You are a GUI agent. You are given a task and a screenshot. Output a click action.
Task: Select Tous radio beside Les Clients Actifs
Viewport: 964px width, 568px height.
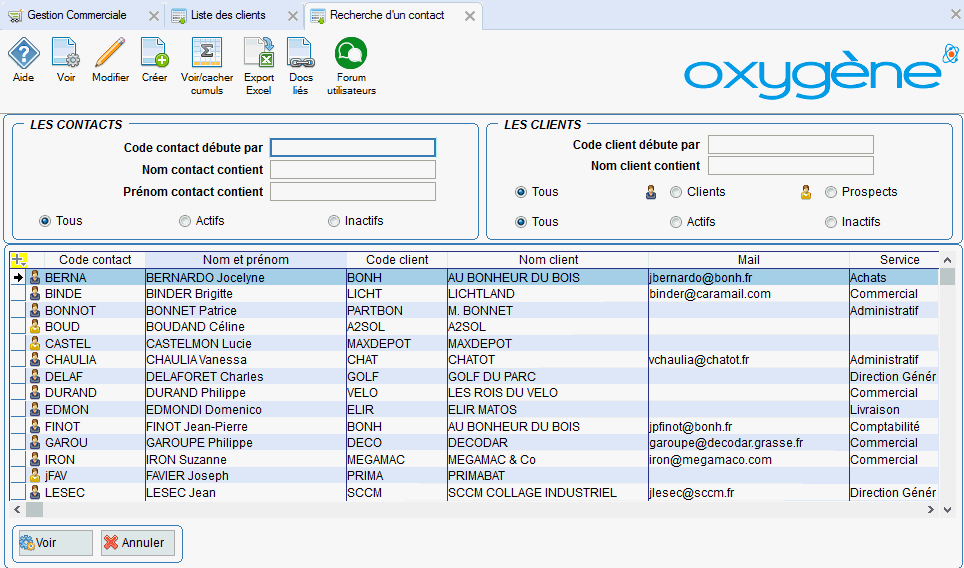tap(521, 222)
